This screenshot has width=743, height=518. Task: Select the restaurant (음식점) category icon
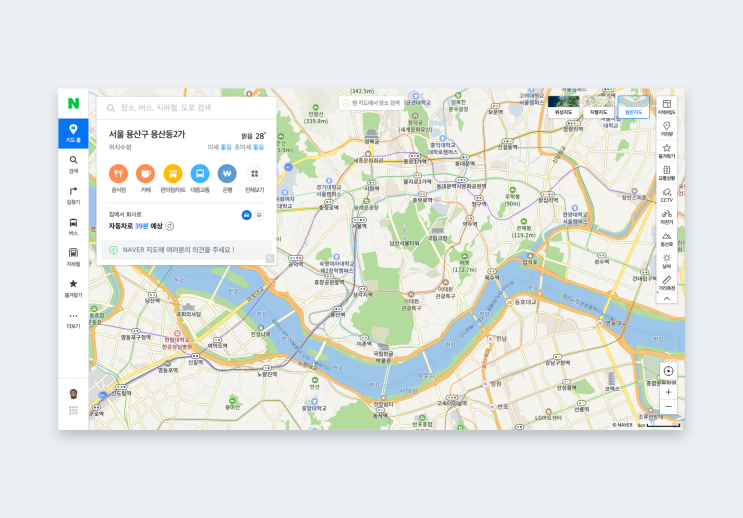coord(118,173)
